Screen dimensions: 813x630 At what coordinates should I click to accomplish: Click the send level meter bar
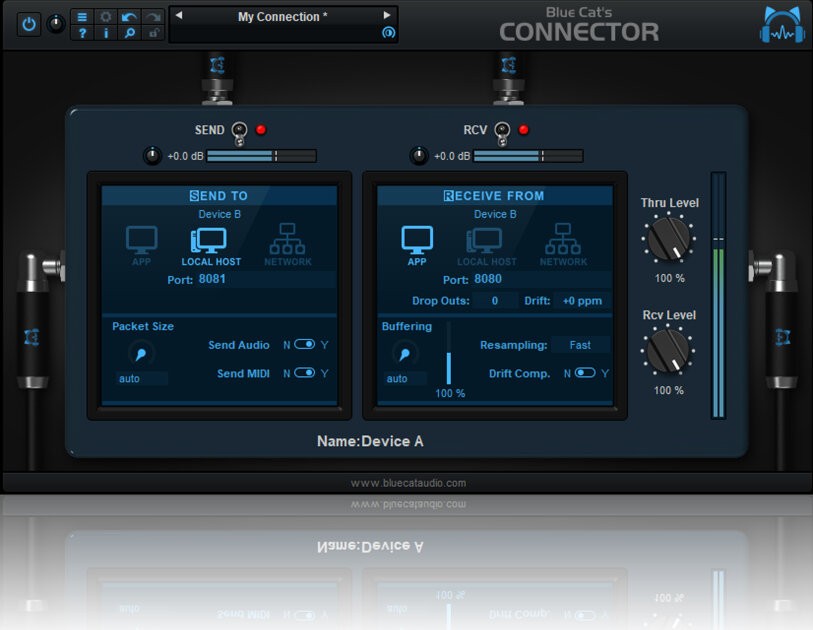pyautogui.click(x=261, y=156)
